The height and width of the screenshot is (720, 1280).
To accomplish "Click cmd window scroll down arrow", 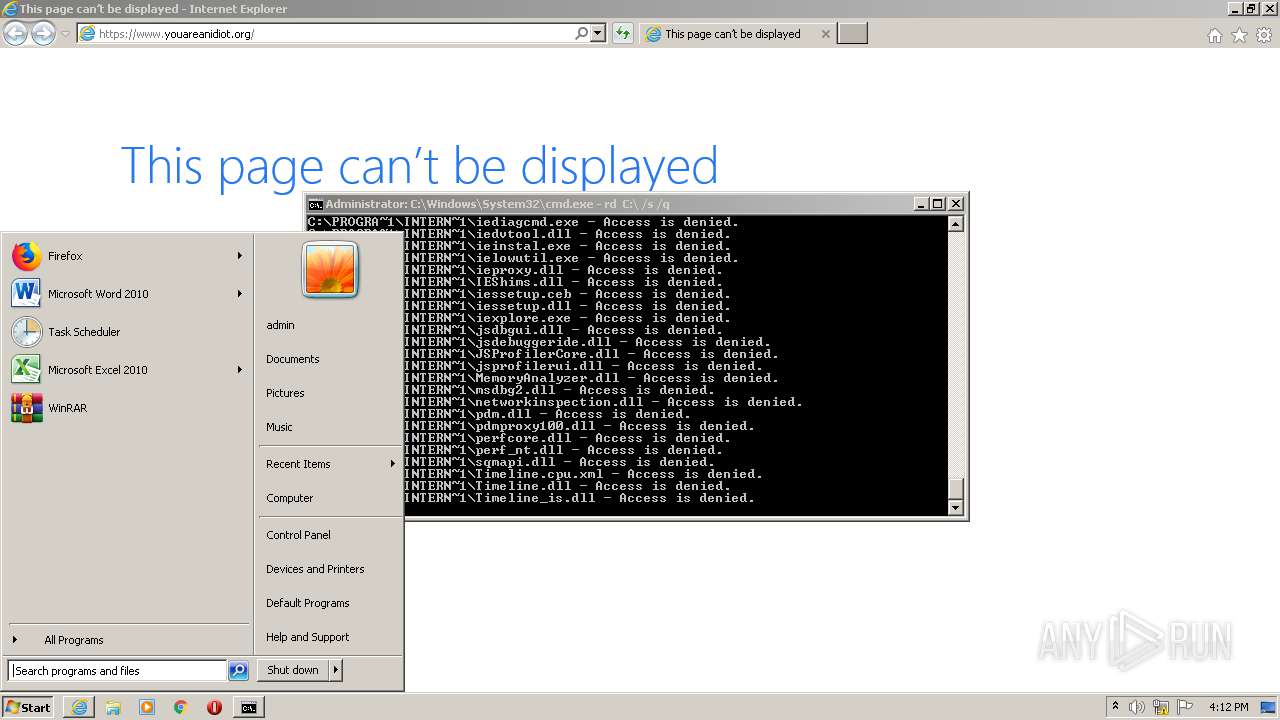I will point(955,508).
